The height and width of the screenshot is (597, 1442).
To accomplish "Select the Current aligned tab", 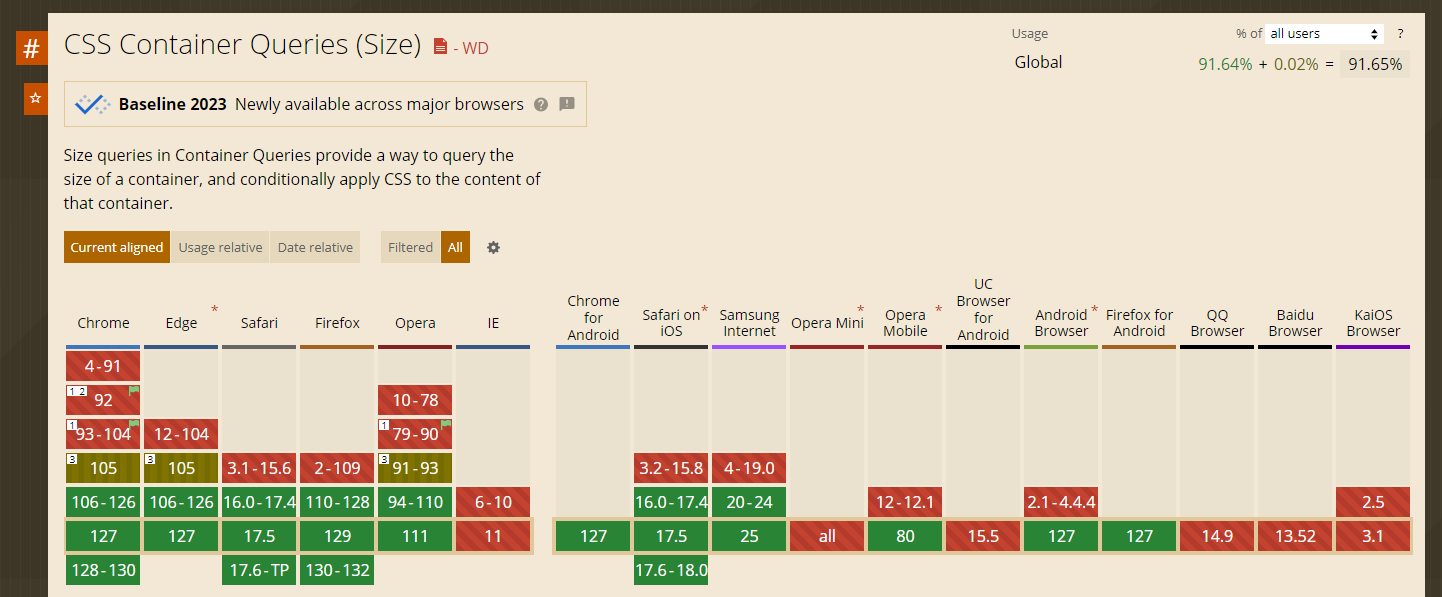I will (116, 247).
